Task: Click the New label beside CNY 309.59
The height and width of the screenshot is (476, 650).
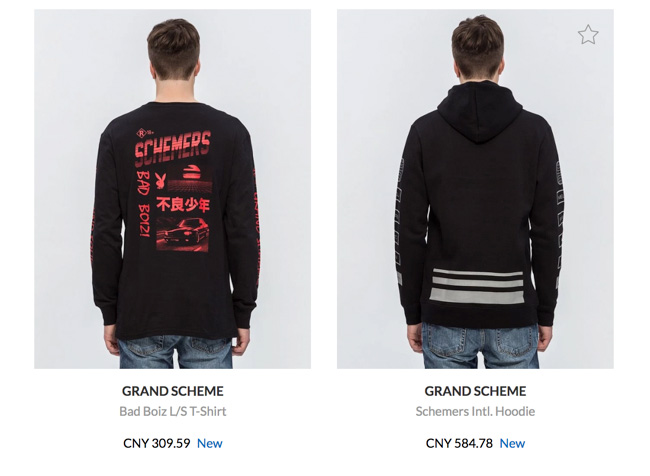Action: pyautogui.click(x=210, y=443)
